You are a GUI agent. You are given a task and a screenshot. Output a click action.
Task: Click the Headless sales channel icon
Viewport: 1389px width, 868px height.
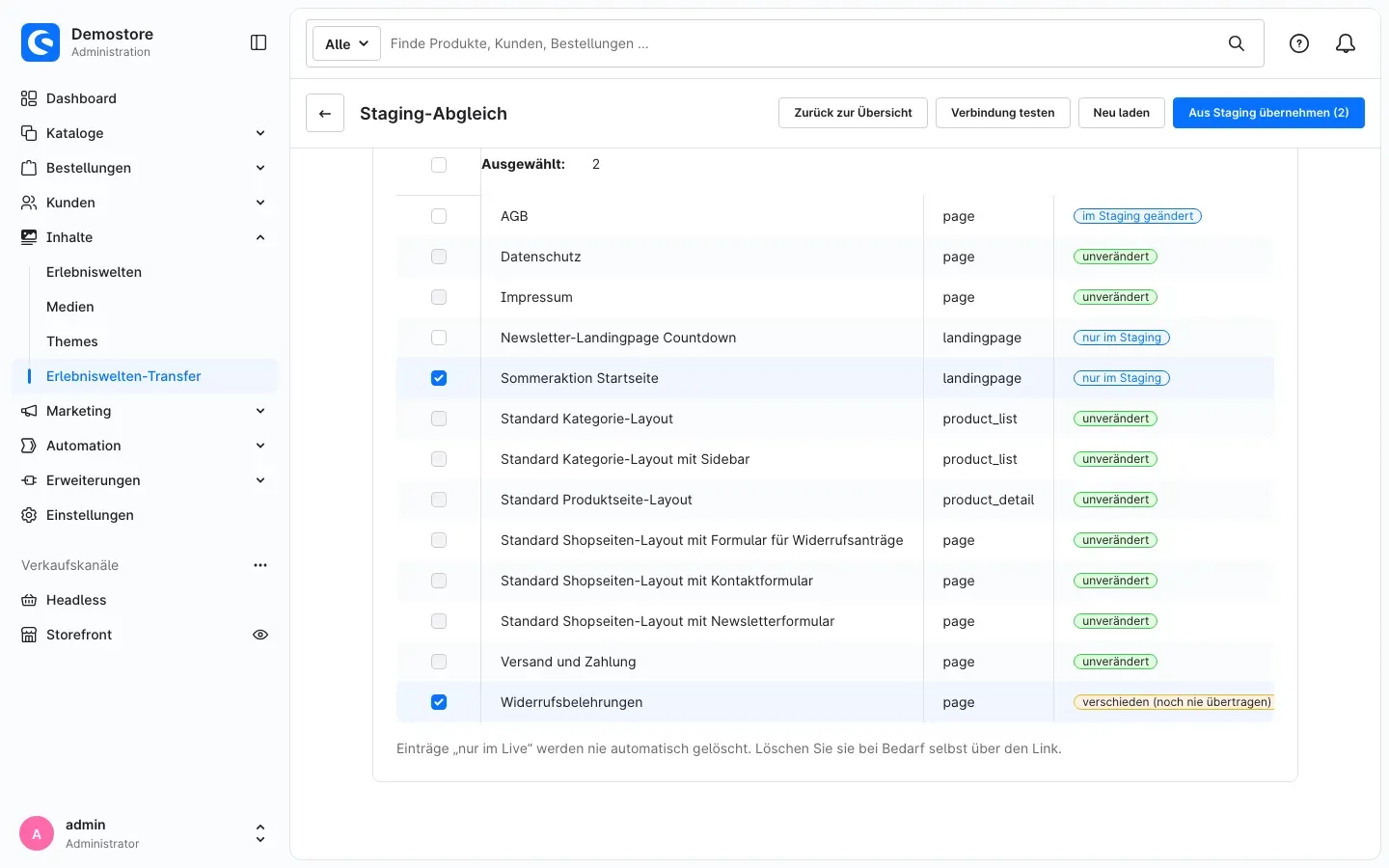[x=29, y=600]
